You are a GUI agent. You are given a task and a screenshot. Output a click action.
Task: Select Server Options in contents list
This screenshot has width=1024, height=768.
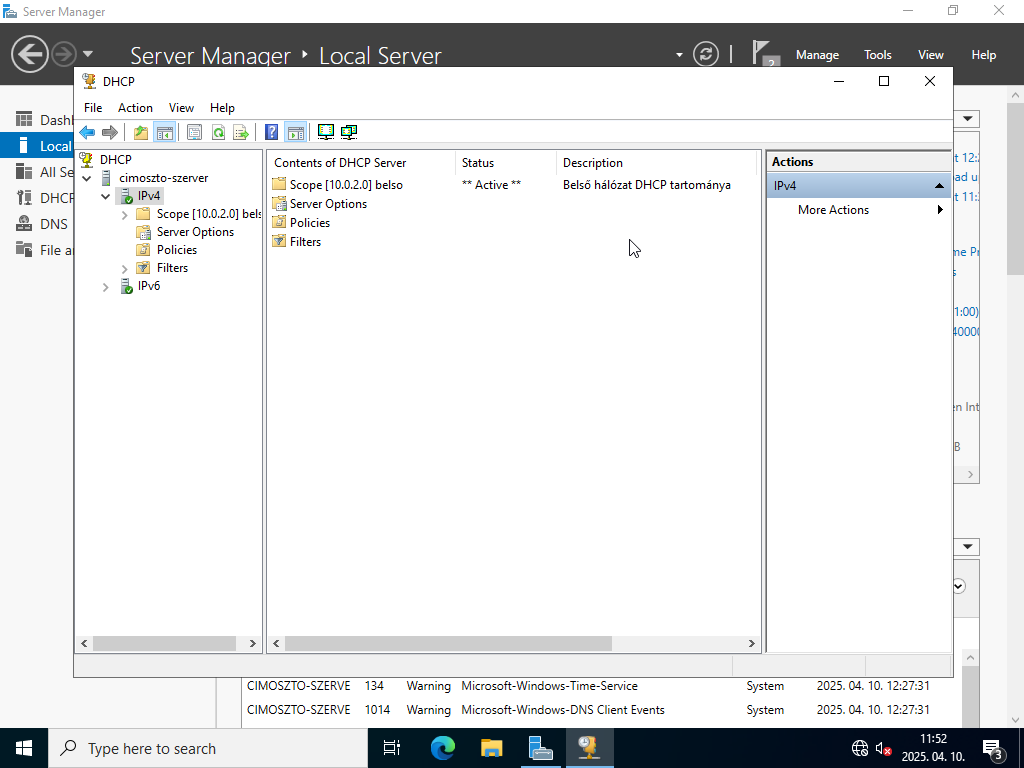tap(328, 204)
